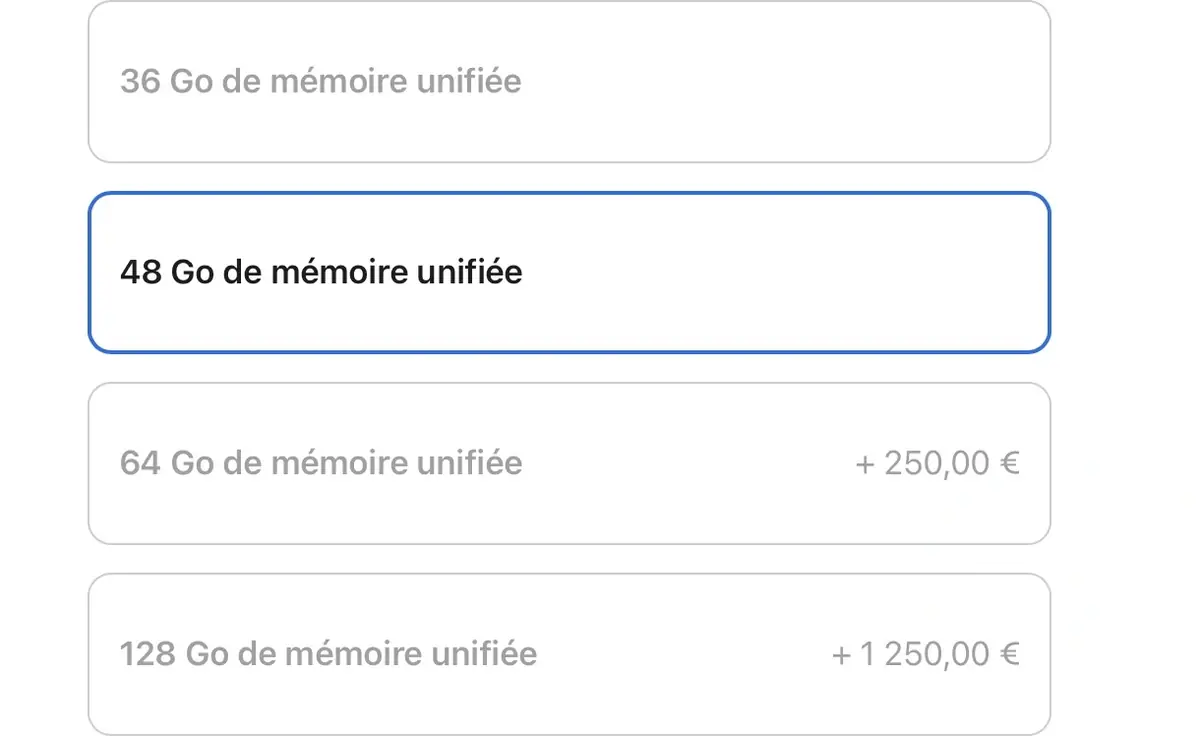Click the 48 Go de mémoire unifiée label

coord(320,272)
